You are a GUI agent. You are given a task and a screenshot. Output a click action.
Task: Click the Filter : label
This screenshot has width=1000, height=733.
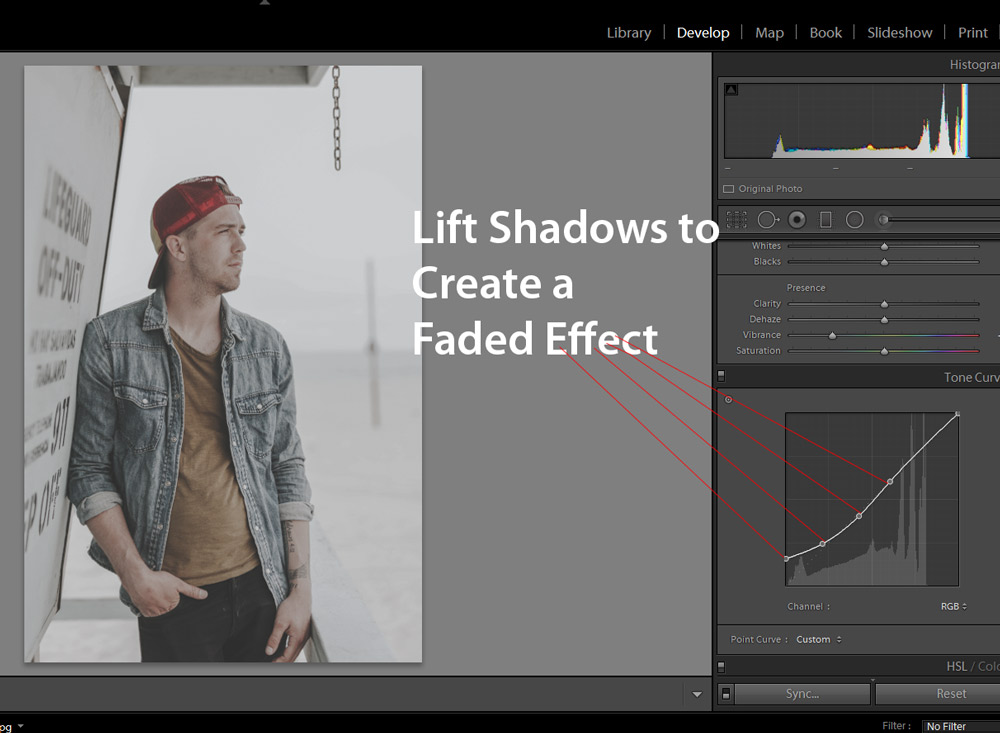tap(896, 726)
